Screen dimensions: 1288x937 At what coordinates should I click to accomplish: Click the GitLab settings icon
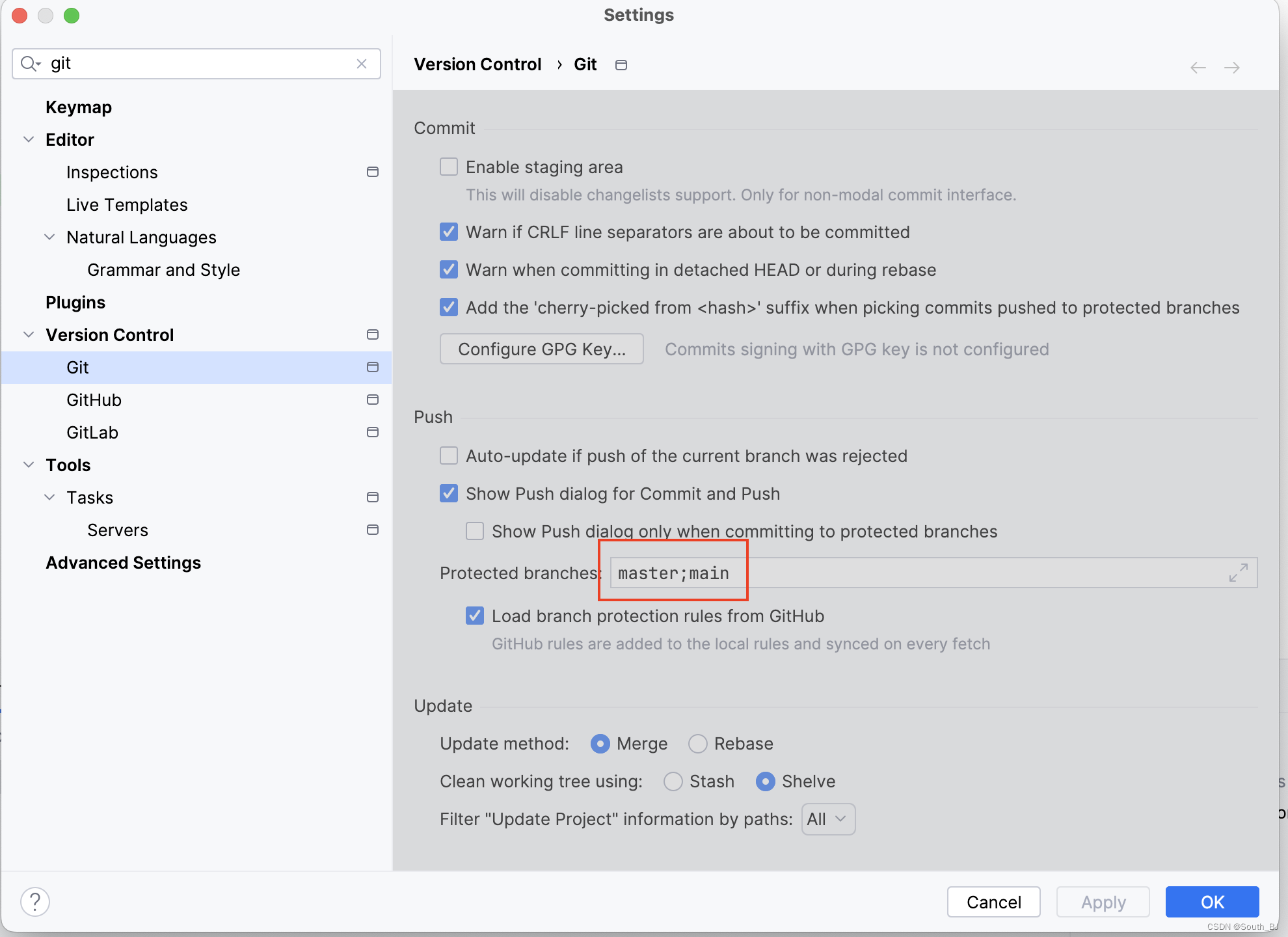point(372,432)
